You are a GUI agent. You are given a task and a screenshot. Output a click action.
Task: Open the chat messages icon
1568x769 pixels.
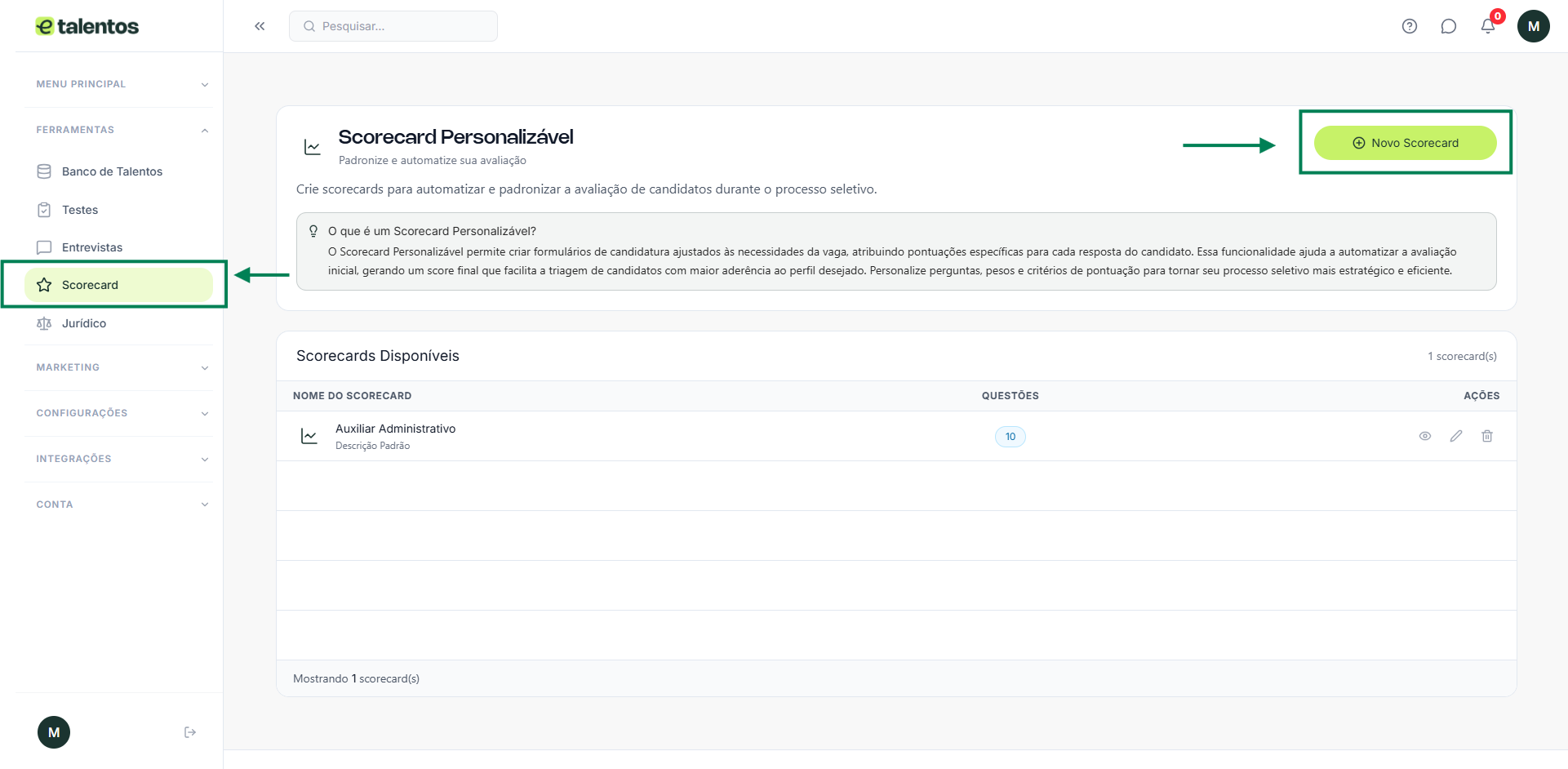(1449, 26)
